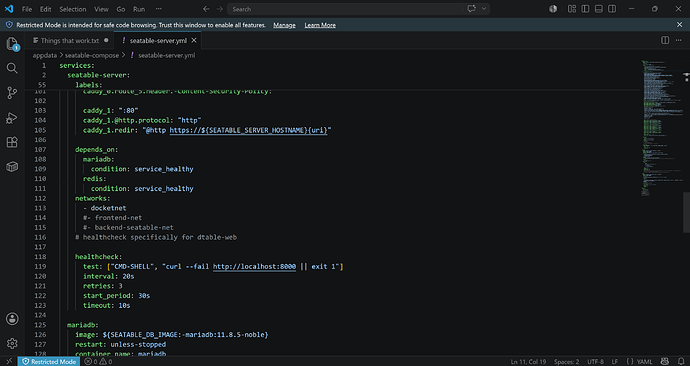Change end of line sequence LF

point(615,362)
